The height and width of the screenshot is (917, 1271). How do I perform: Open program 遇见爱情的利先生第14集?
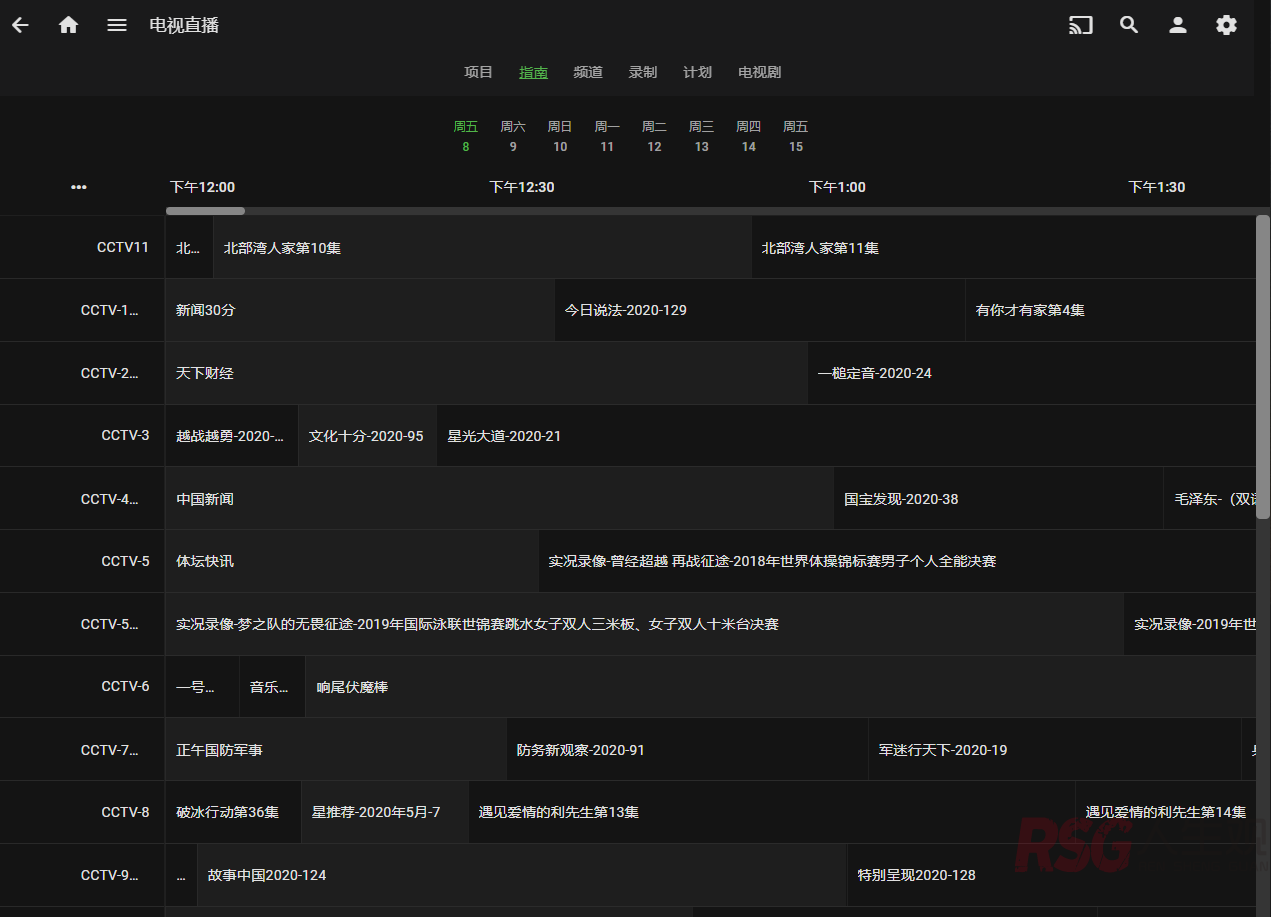pyautogui.click(x=1165, y=812)
